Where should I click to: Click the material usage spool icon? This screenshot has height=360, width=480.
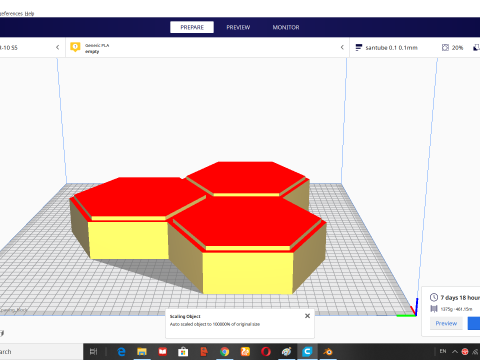tap(434, 309)
